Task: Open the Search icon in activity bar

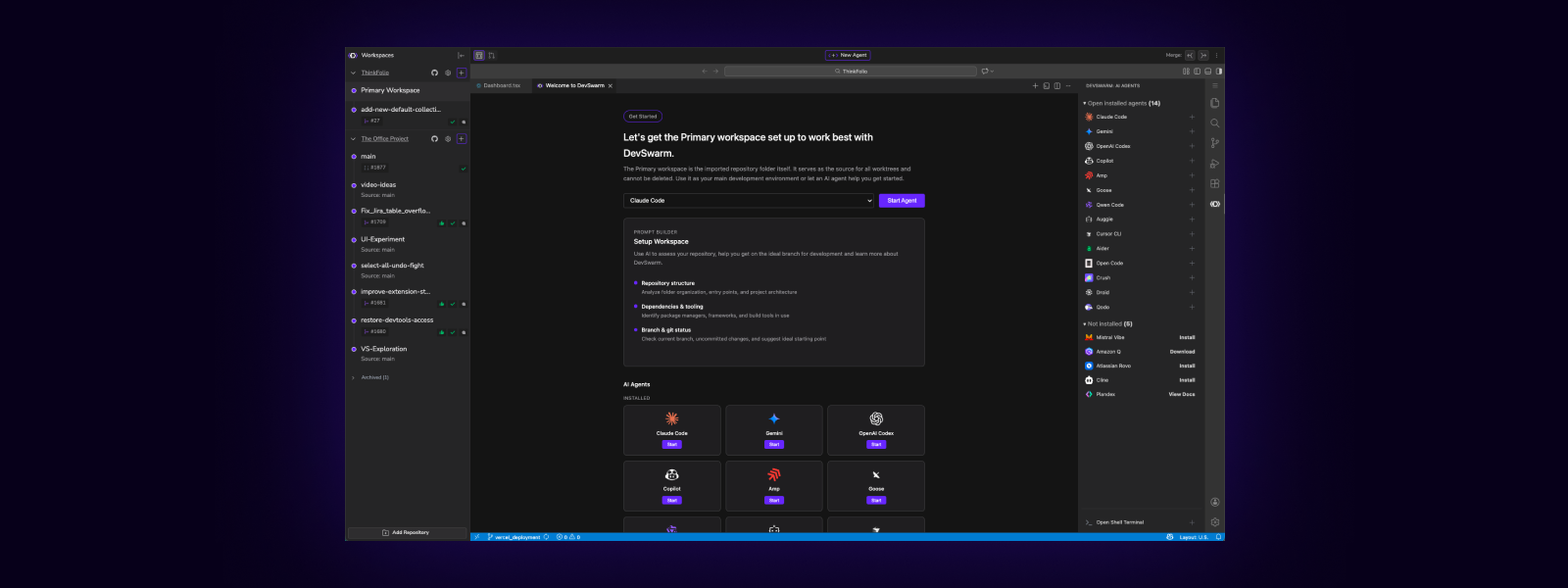Action: 1214,122
